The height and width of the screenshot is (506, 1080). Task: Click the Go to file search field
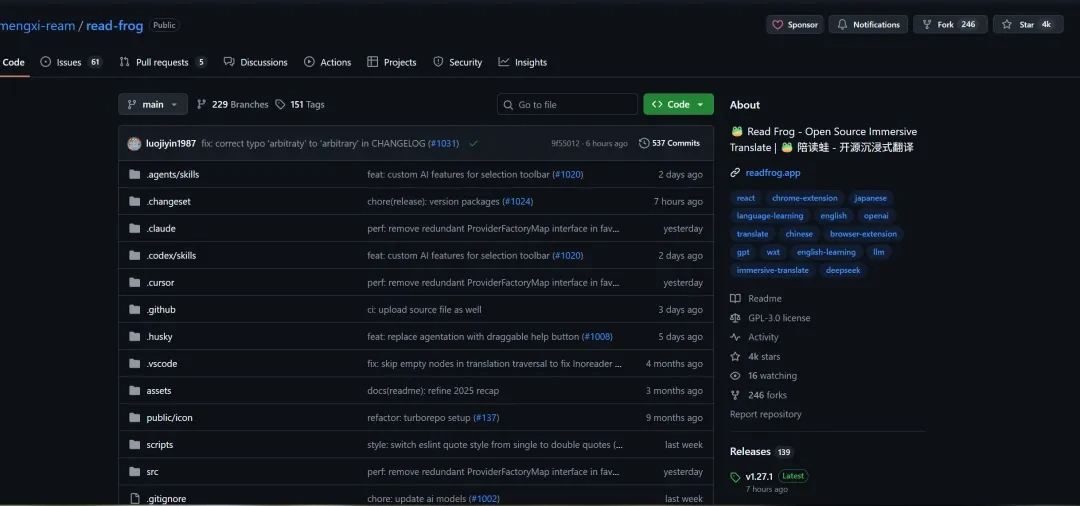coord(568,105)
